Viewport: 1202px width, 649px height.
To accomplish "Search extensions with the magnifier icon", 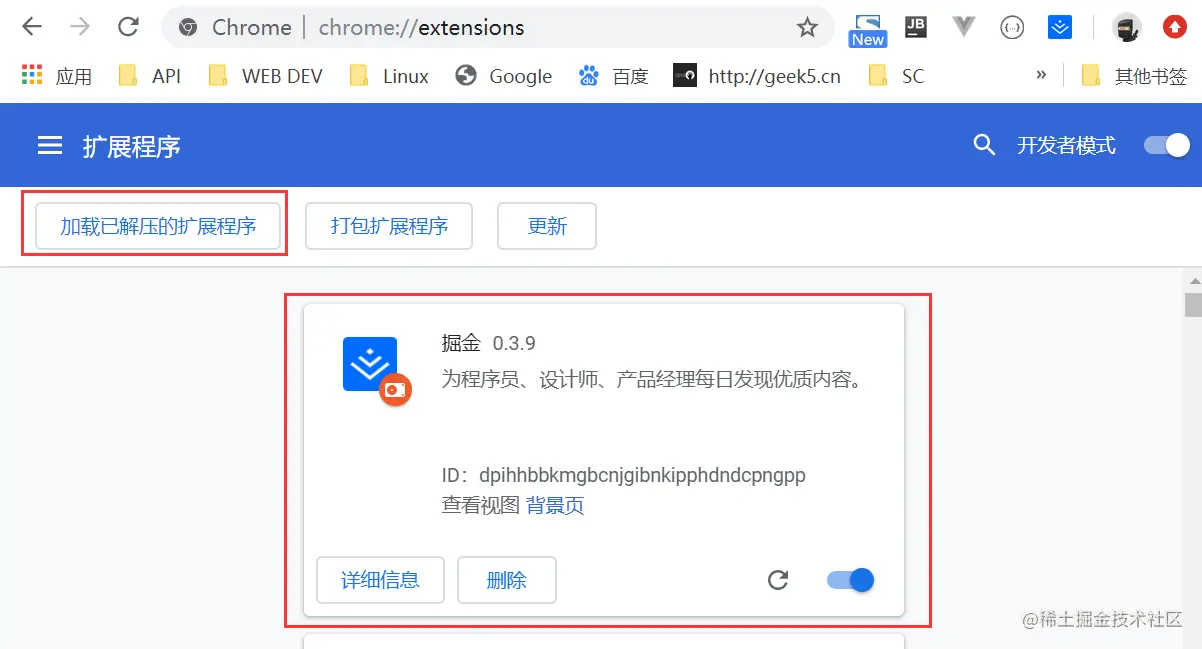I will pos(984,146).
